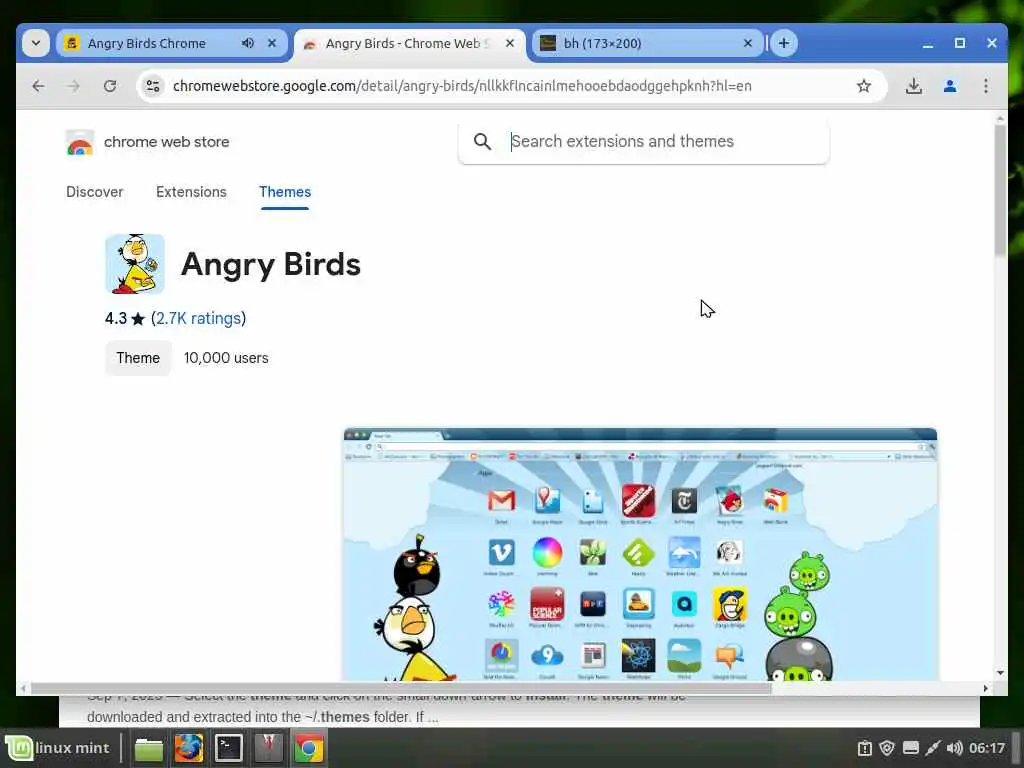Viewport: 1024px width, 768px height.
Task: Click the scroll up arrow of vertical scrollbar
Action: pos(1000,119)
